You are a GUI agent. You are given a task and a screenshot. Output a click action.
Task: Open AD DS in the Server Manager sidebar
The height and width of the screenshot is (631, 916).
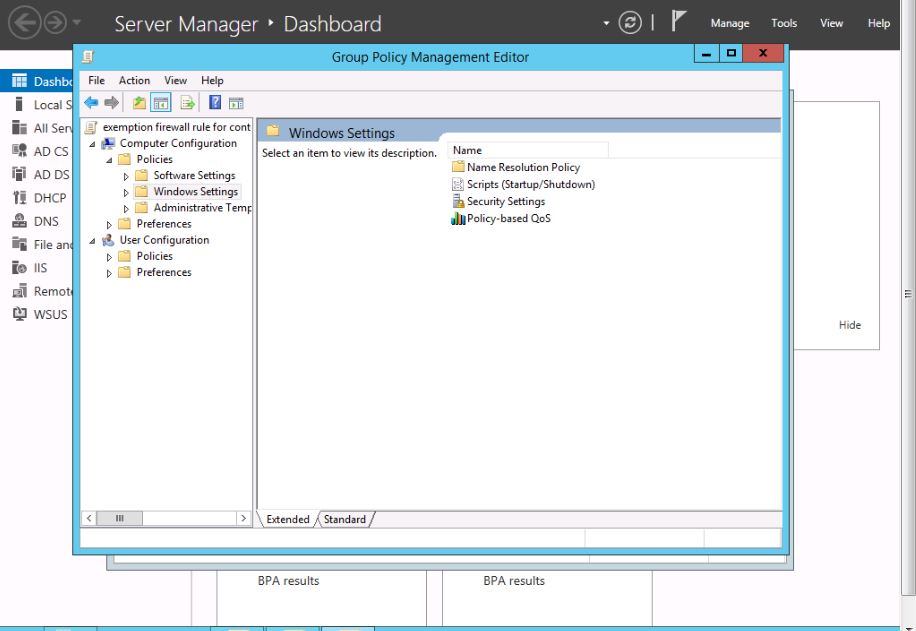[42, 175]
